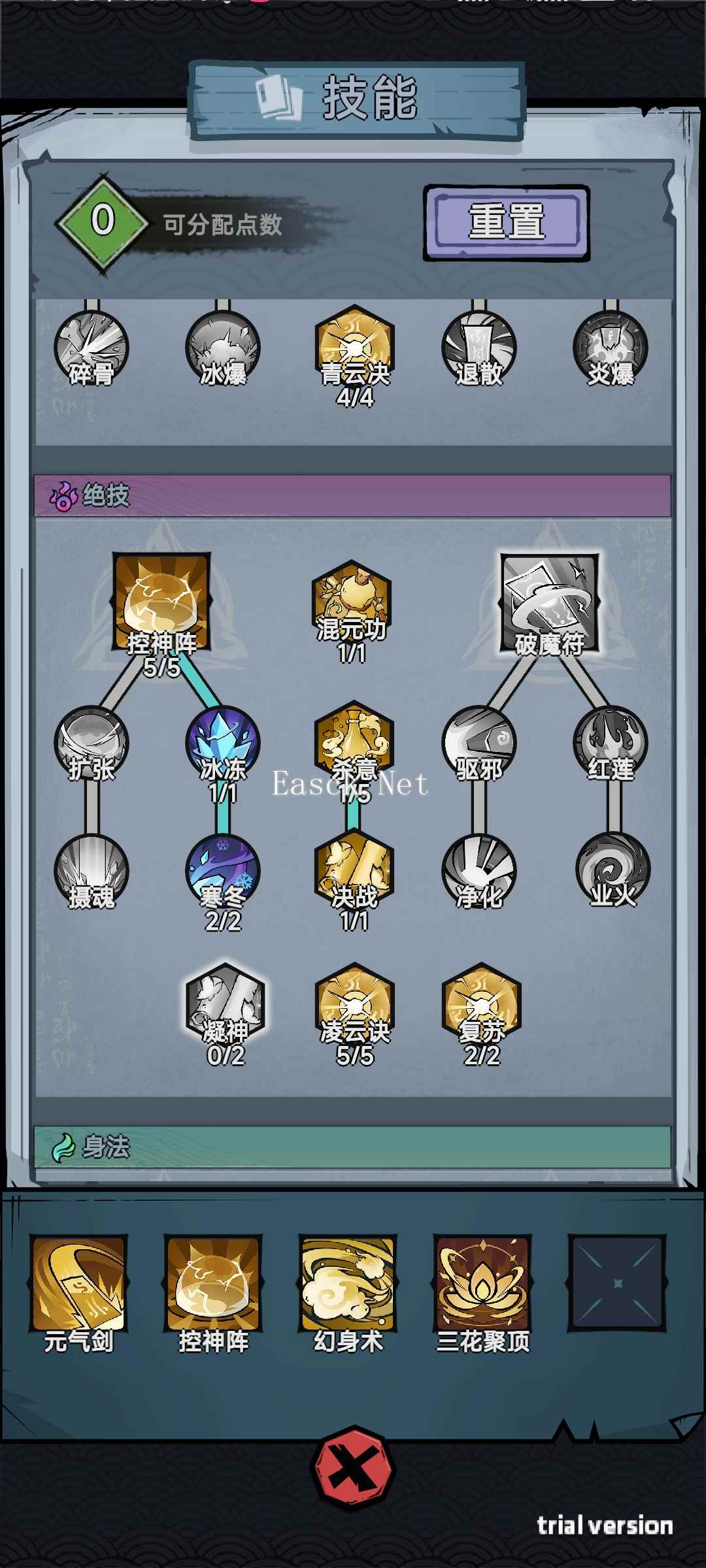This screenshot has width=706, height=1568.
Task: Click the 重置 reset button
Action: (x=507, y=222)
